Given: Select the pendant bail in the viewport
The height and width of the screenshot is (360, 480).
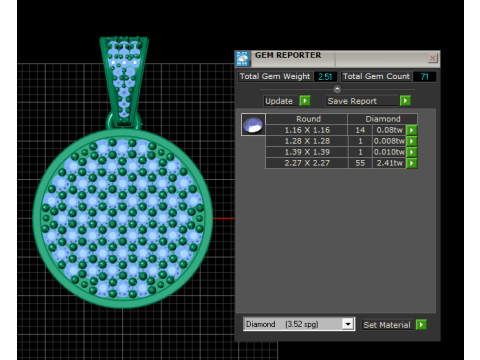Looking at the screenshot, I should point(124,82).
